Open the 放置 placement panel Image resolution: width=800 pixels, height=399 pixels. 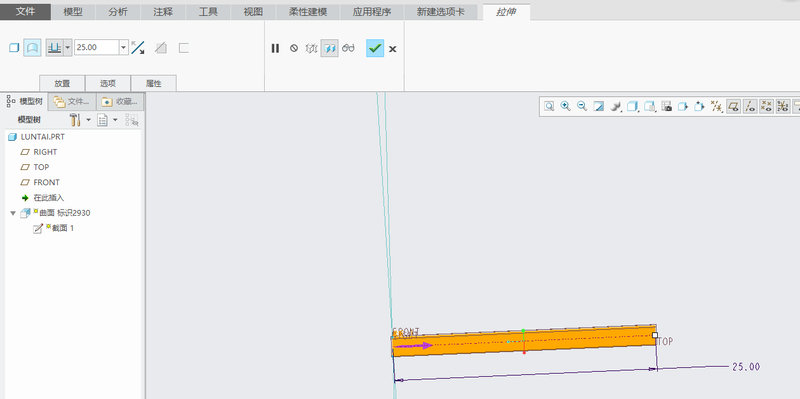pyautogui.click(x=62, y=84)
